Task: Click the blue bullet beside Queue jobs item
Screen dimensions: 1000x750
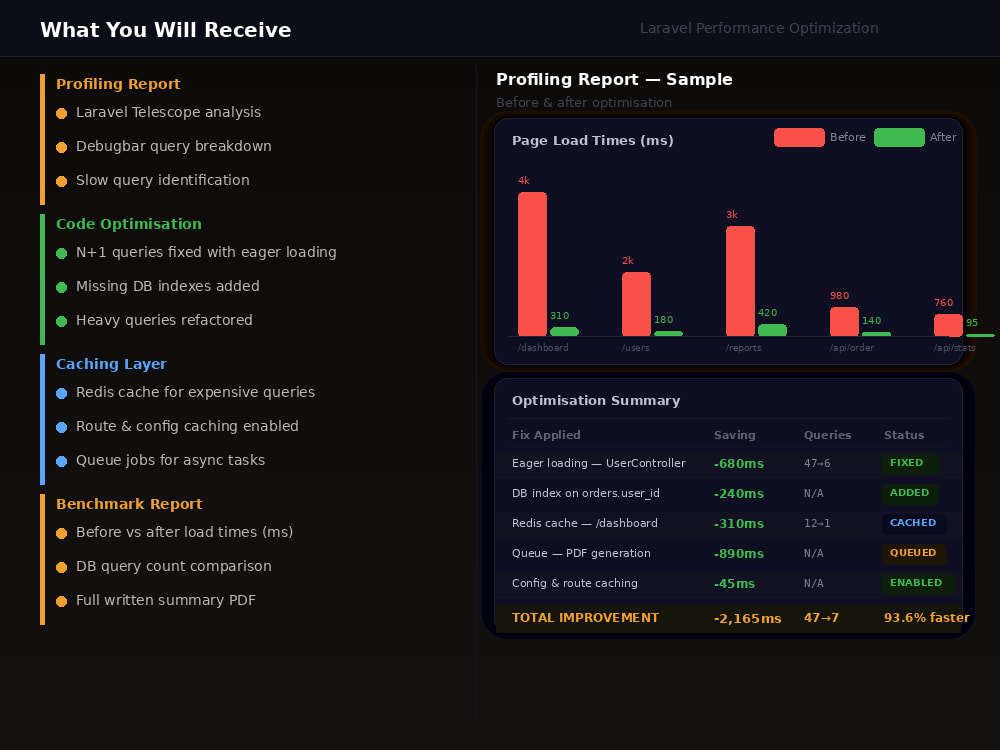Action: (61, 461)
